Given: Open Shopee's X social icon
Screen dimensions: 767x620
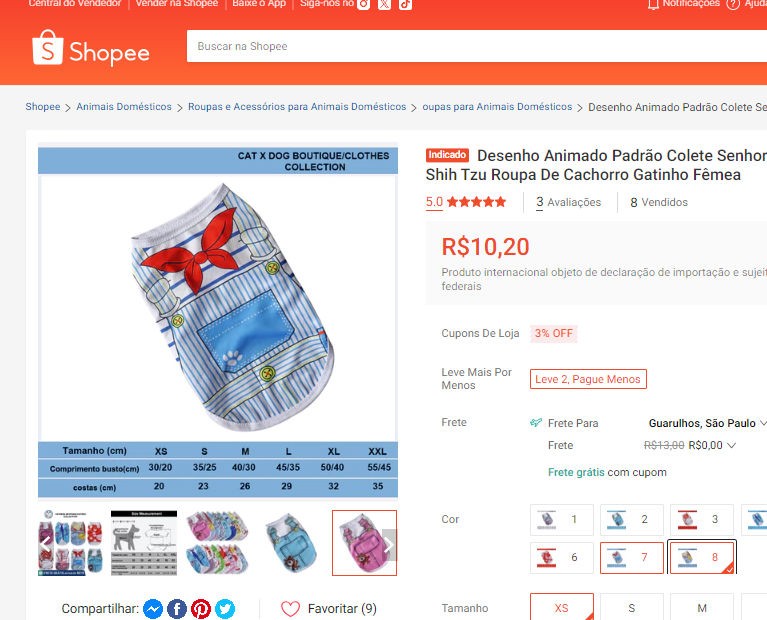Looking at the screenshot, I should (x=384, y=4).
